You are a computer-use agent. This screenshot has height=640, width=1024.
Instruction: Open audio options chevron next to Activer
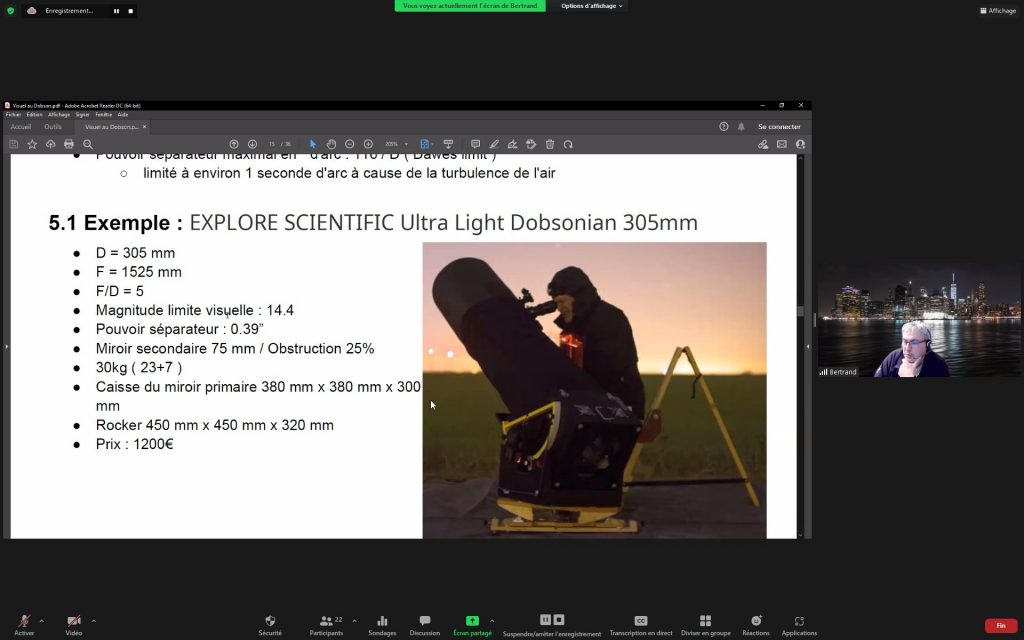point(41,620)
